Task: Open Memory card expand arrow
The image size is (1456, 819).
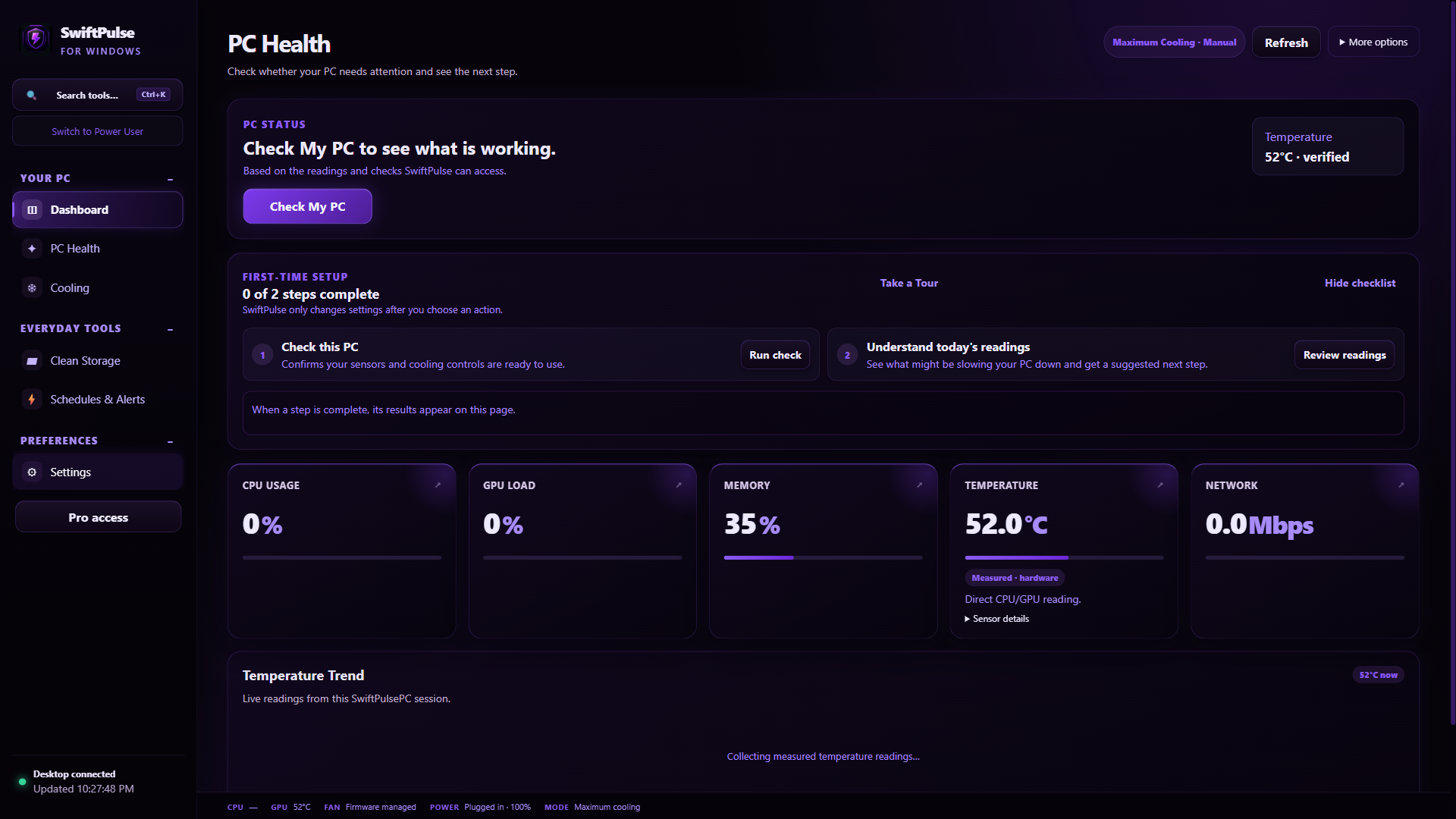Action: 919,485
